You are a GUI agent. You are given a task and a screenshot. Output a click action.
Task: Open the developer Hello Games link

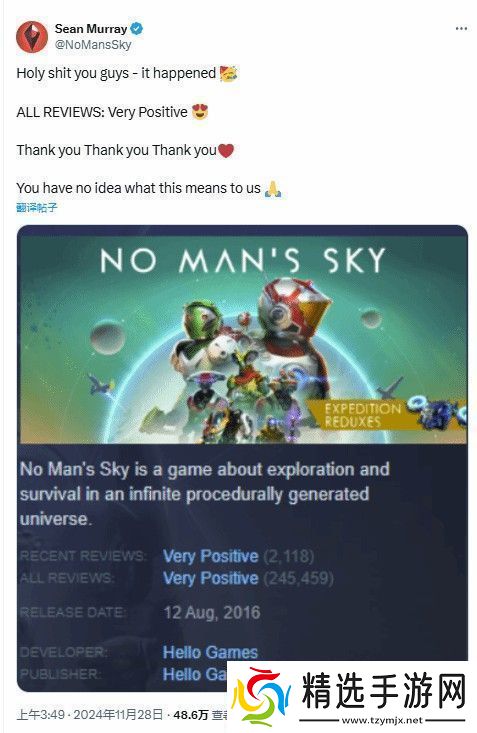click(x=210, y=652)
